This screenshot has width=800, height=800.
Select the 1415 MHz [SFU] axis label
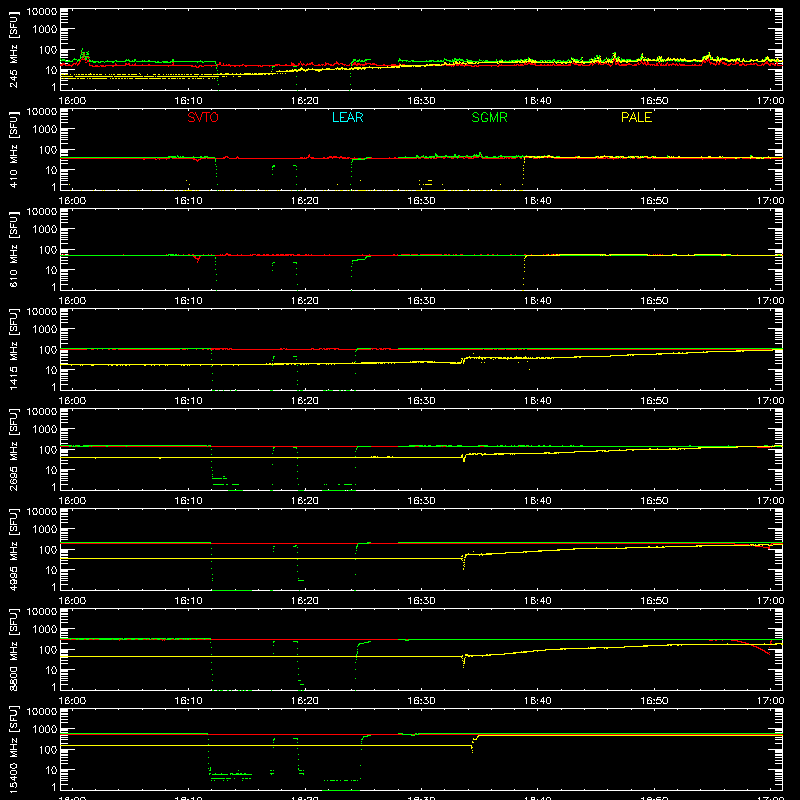(13, 350)
